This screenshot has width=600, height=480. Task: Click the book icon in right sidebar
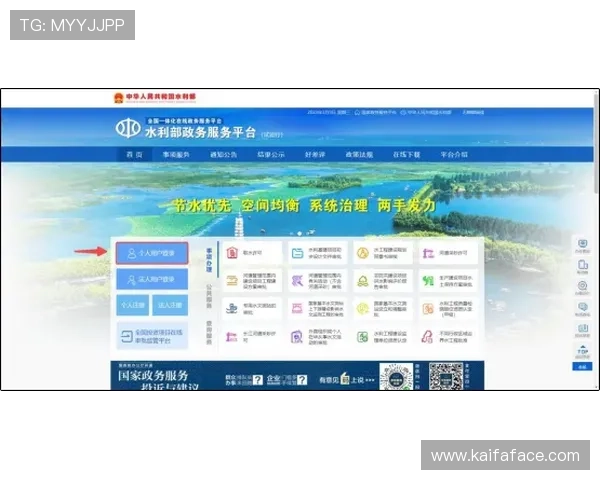coord(582,330)
